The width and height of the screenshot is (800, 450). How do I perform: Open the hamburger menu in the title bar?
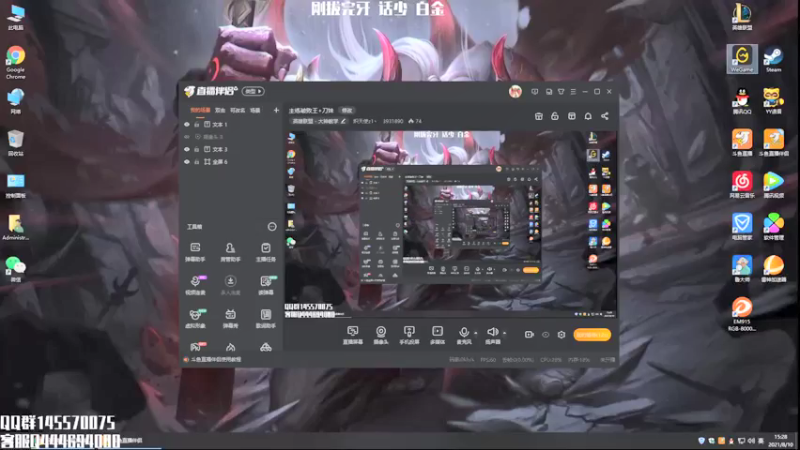[x=573, y=92]
